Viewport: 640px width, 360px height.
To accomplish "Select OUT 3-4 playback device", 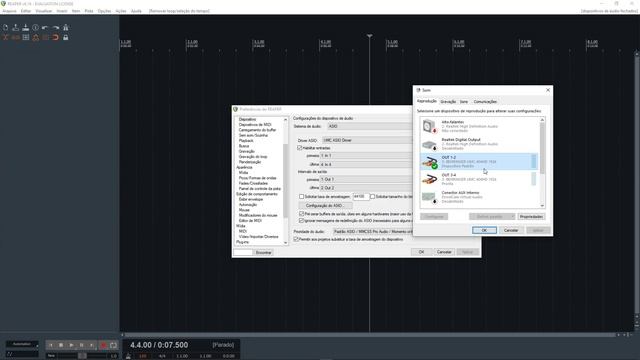I will pyautogui.click(x=479, y=179).
